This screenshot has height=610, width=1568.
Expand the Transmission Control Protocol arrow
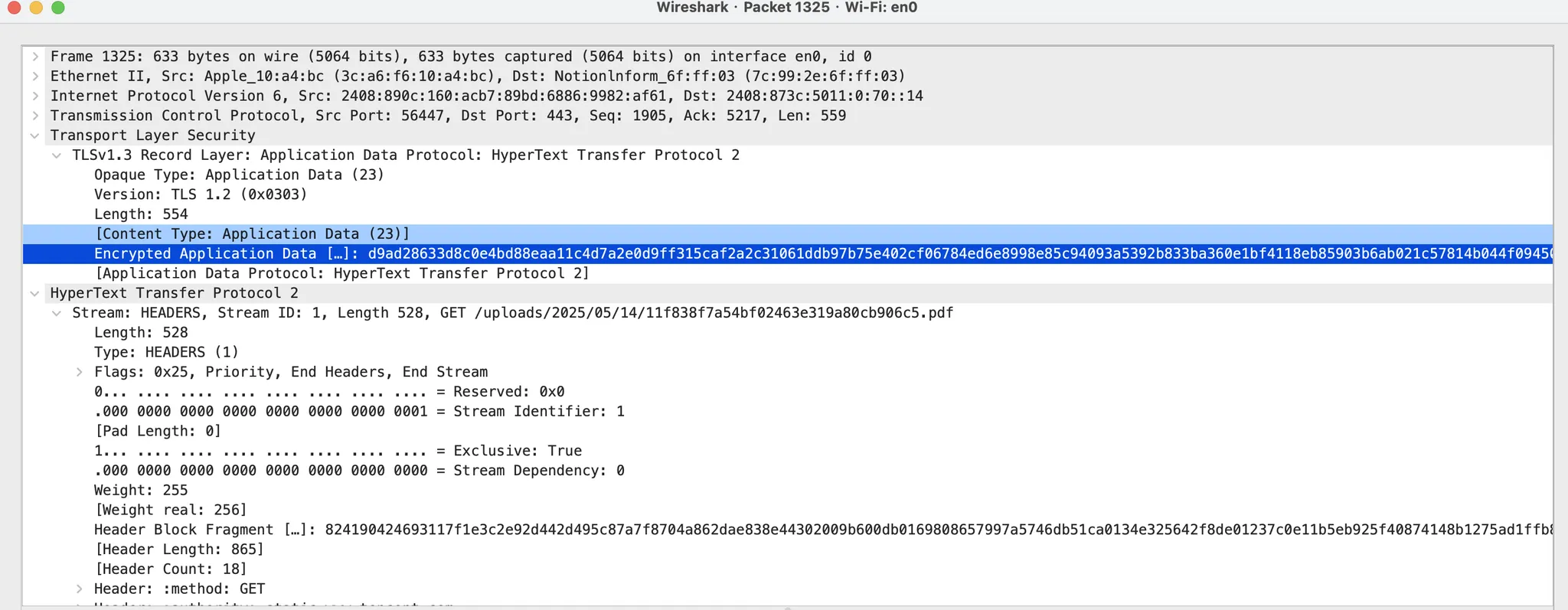coord(35,116)
